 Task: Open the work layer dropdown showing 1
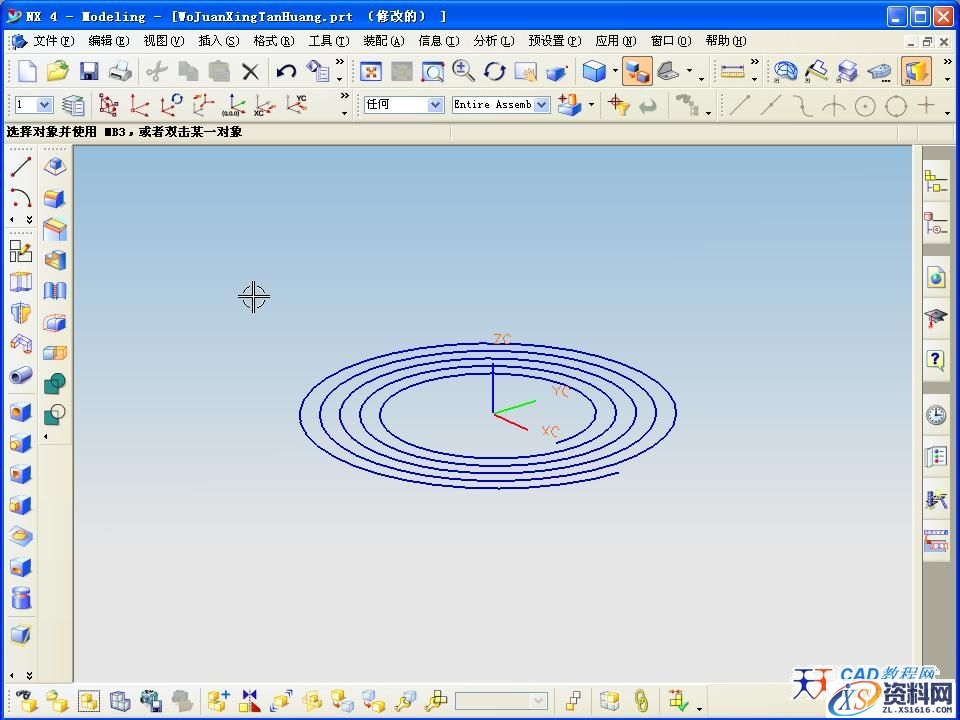click(x=32, y=105)
